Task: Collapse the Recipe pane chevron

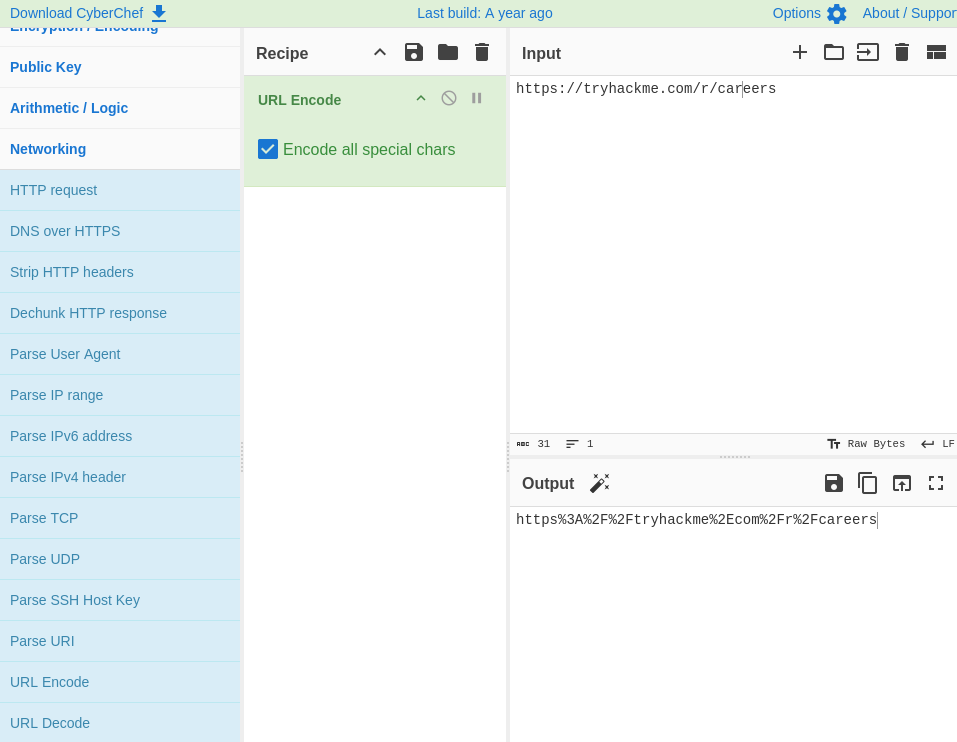Action: (x=380, y=52)
